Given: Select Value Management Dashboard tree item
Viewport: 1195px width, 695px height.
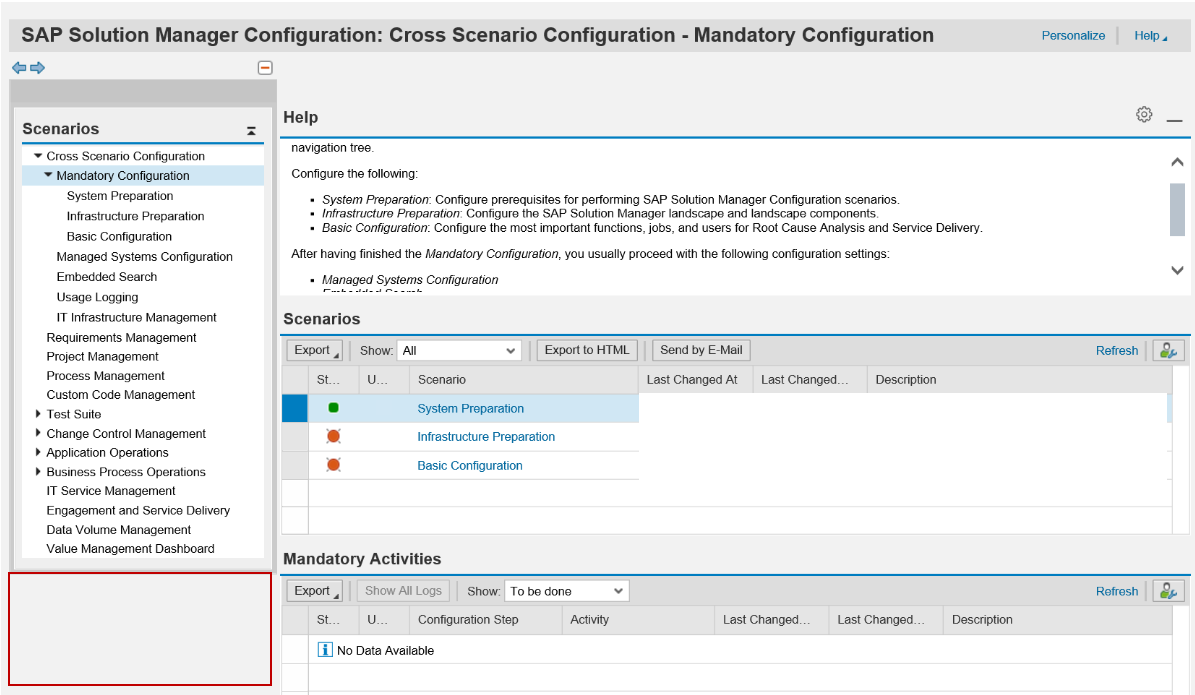Looking at the screenshot, I should (x=130, y=549).
